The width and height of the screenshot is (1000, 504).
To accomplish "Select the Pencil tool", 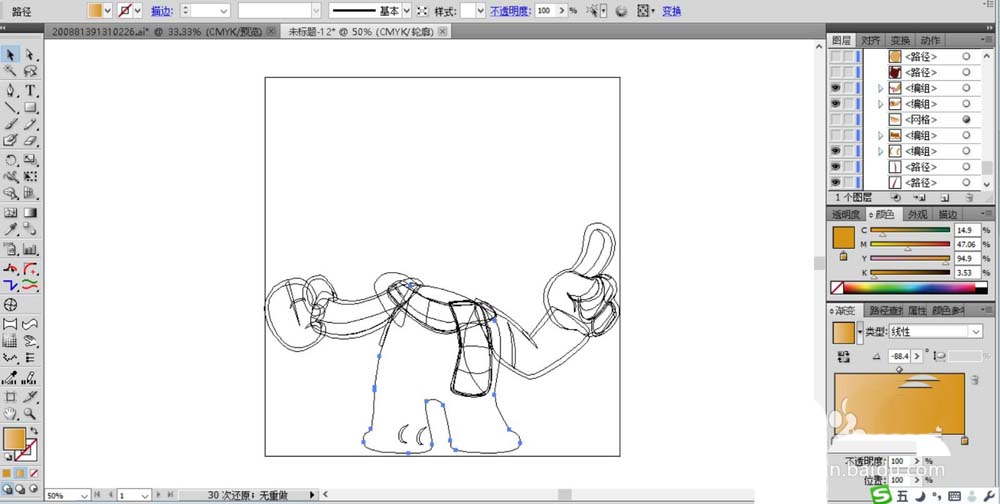I will [29, 124].
